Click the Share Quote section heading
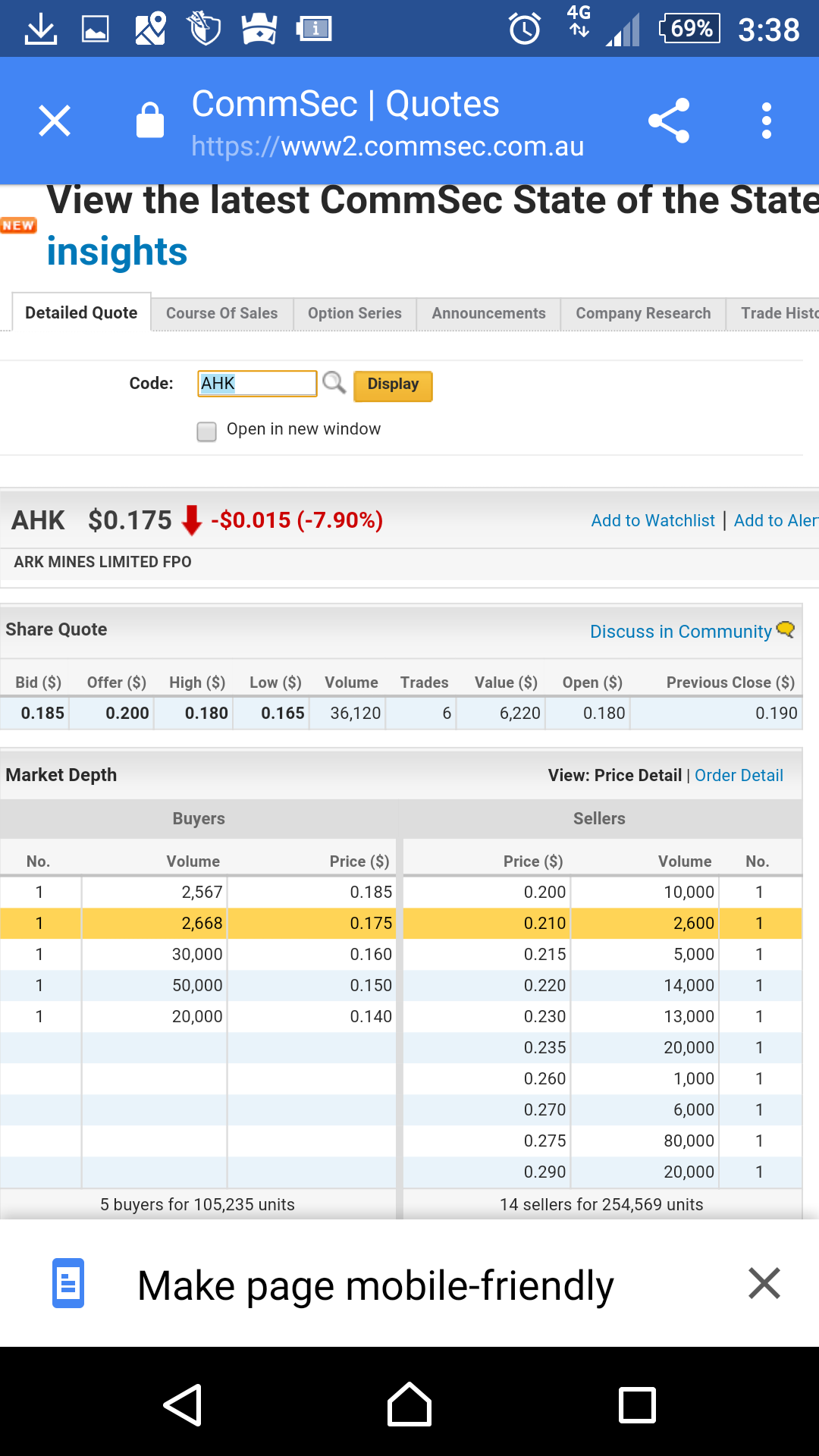This screenshot has width=819, height=1456. coord(56,629)
